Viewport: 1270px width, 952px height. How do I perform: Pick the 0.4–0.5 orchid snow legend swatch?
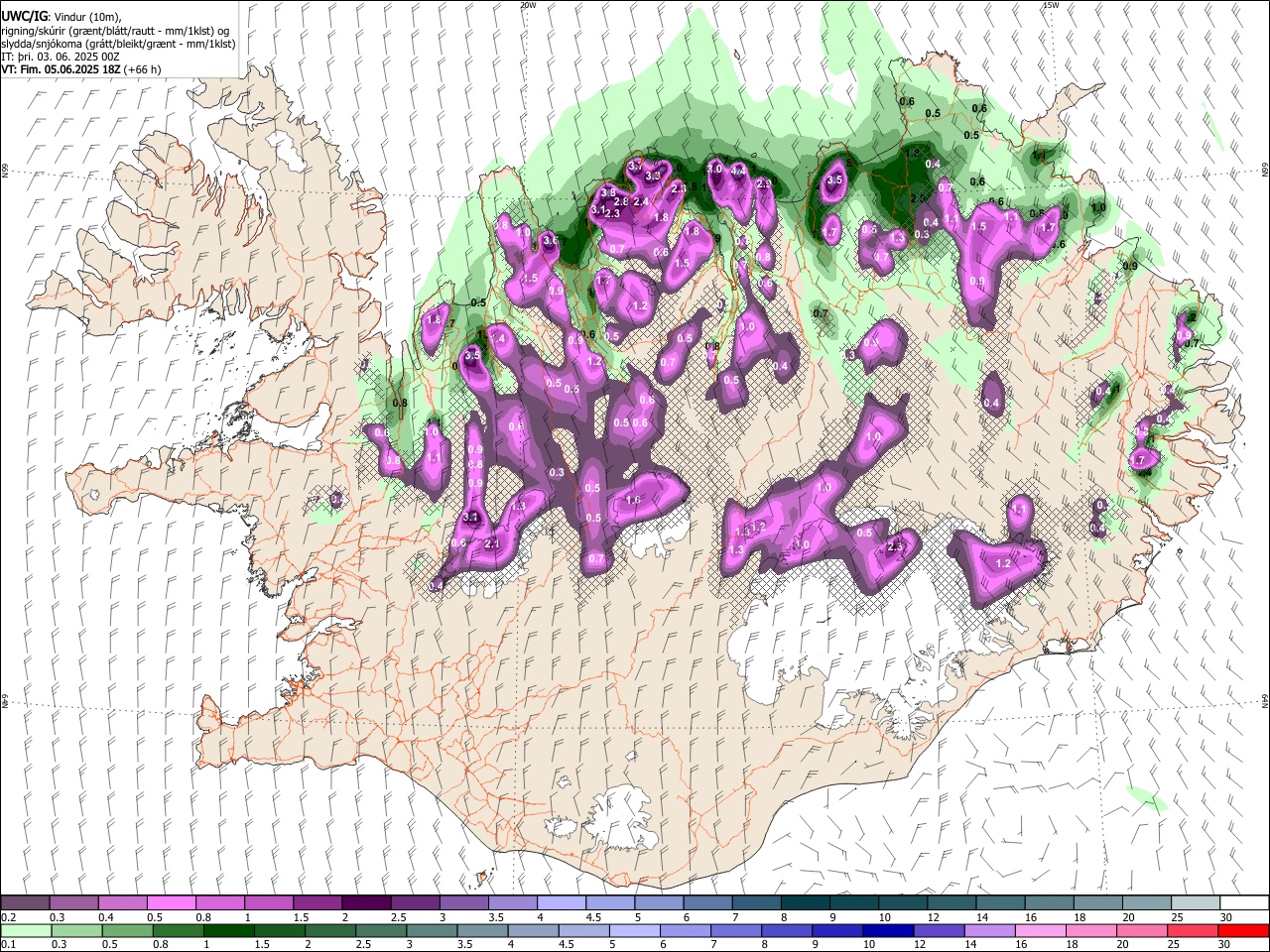click(122, 902)
